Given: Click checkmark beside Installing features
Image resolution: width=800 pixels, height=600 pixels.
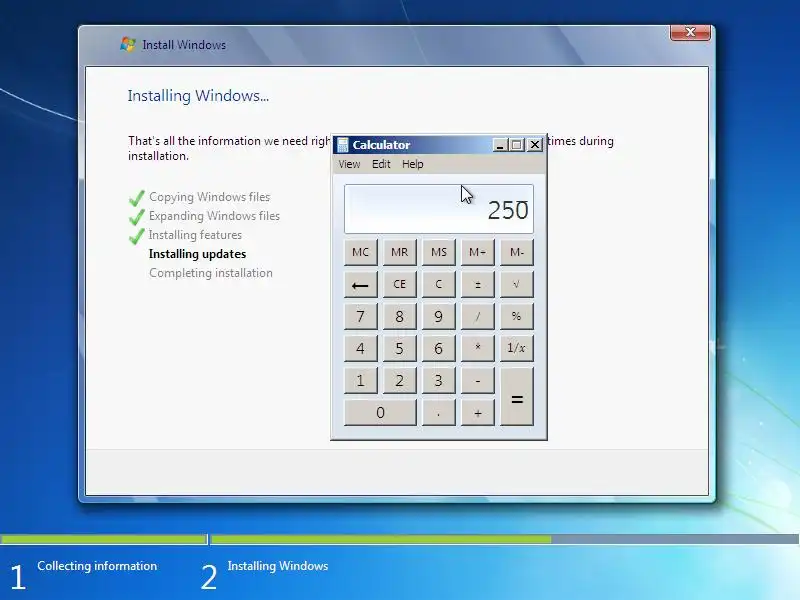Looking at the screenshot, I should pyautogui.click(x=137, y=236).
